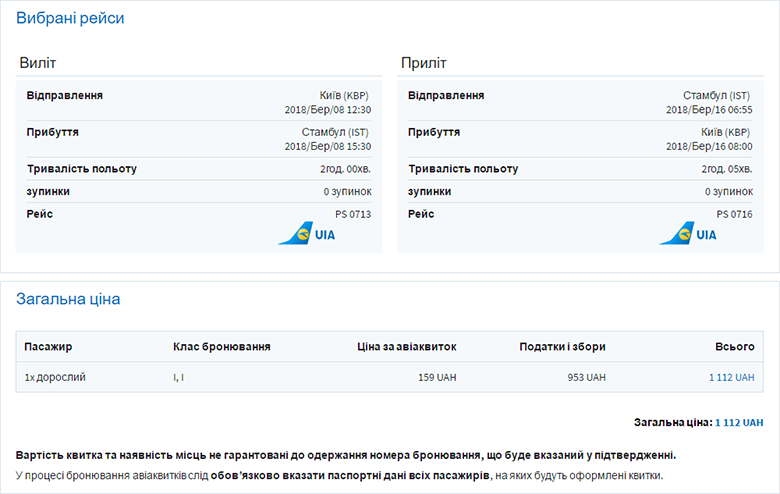Click the UIA airline logo under Виліт
The height and width of the screenshot is (494, 780).
307,234
